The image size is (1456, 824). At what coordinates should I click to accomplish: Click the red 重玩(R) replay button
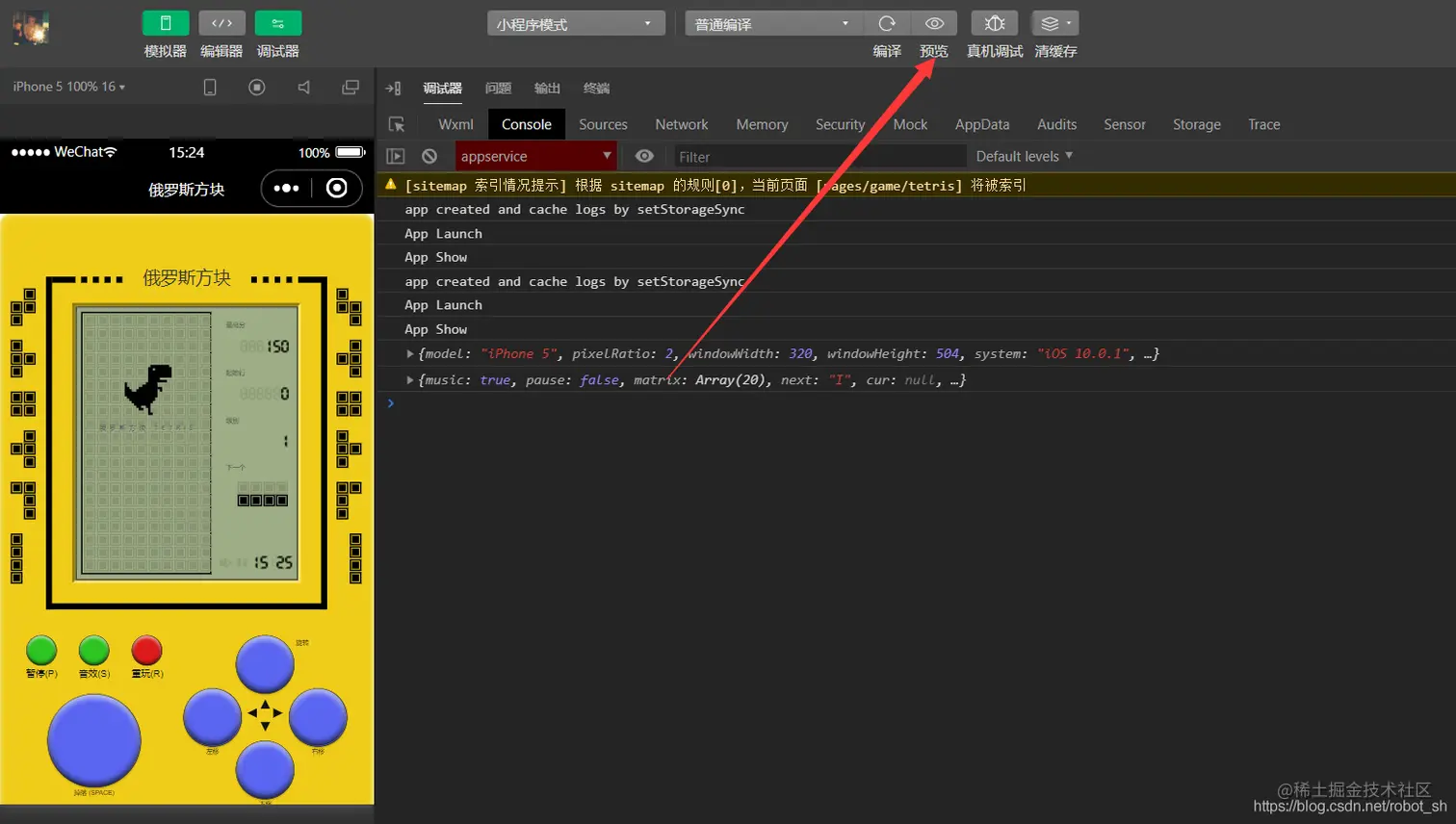[x=146, y=650]
